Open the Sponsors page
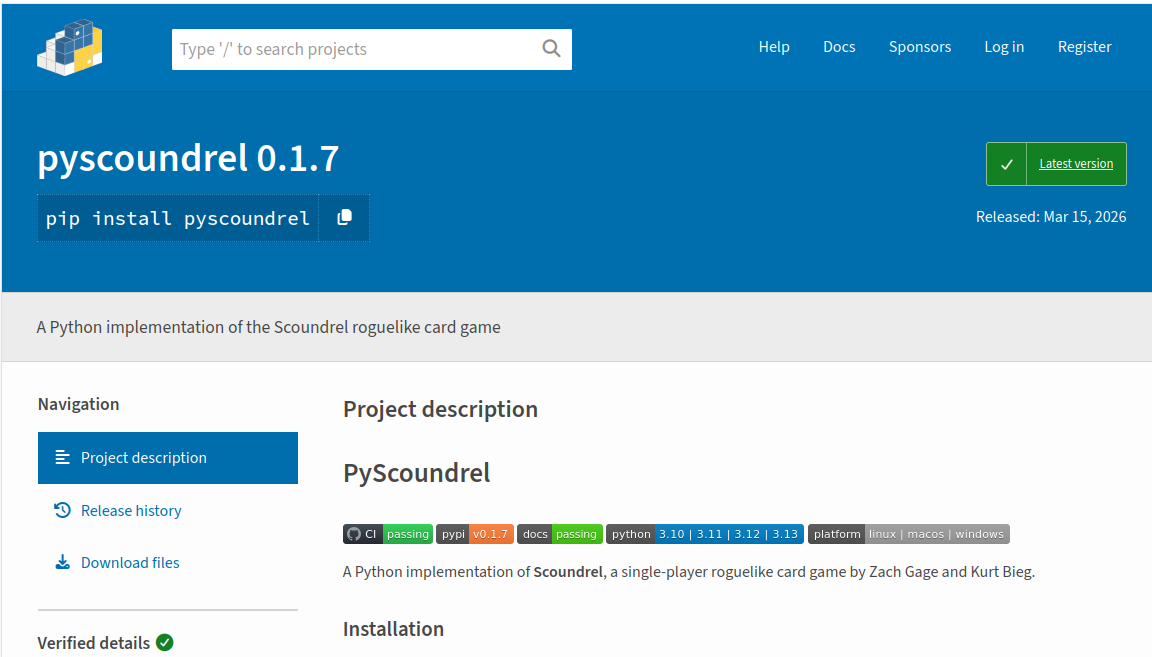1152x657 pixels. [x=920, y=47]
